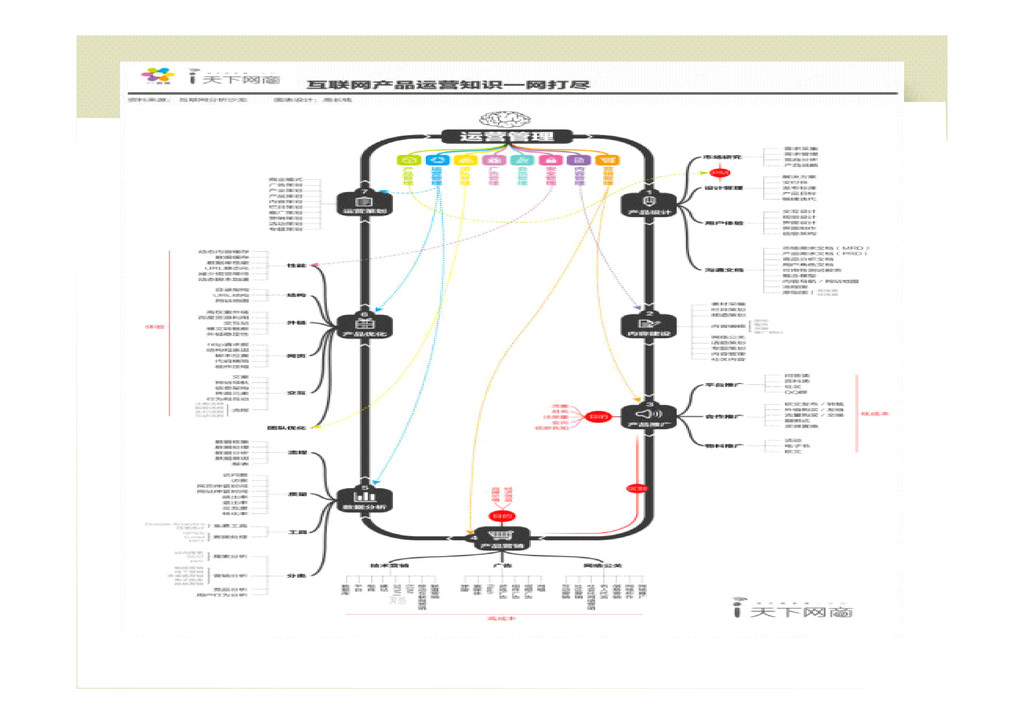Click the 天下网商 logo in the header
Viewport: 1024px width, 724px height.
click(235, 79)
